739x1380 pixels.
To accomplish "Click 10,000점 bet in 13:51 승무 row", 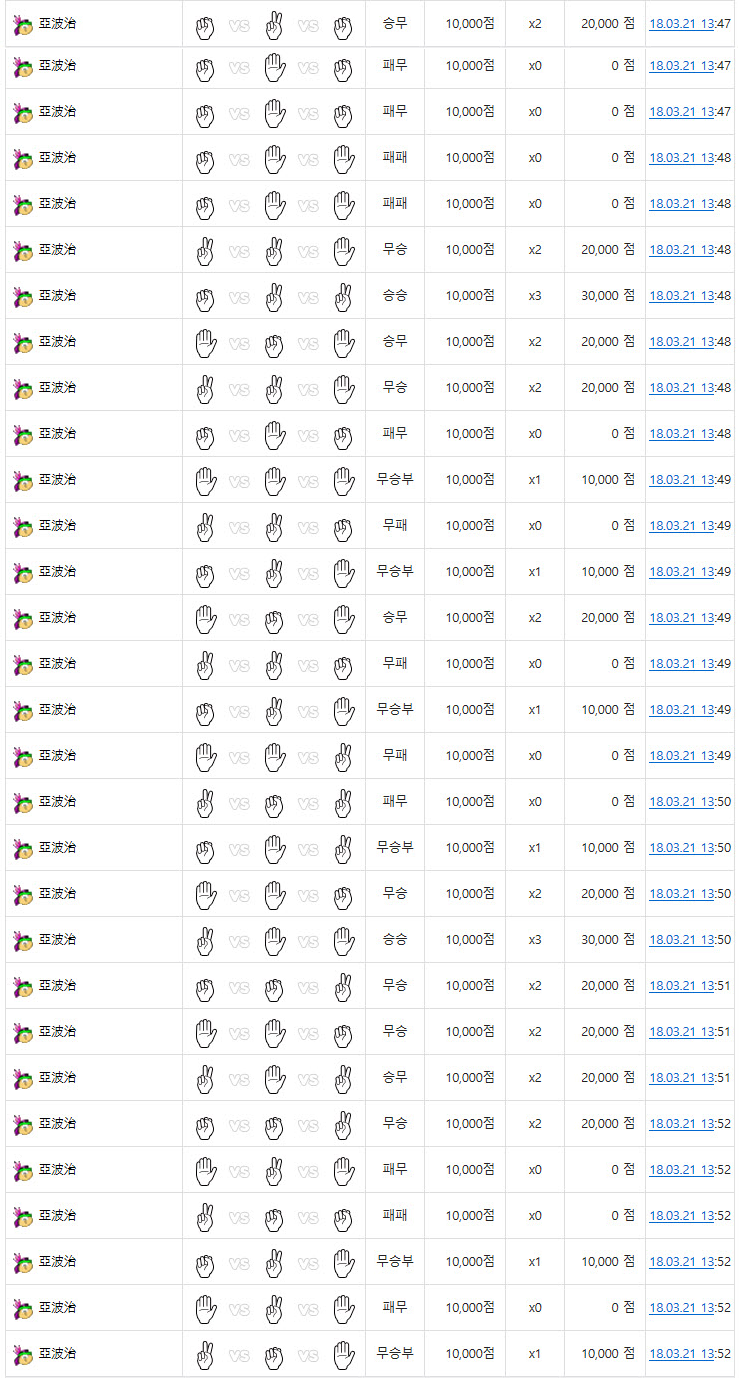I will click(x=470, y=1078).
